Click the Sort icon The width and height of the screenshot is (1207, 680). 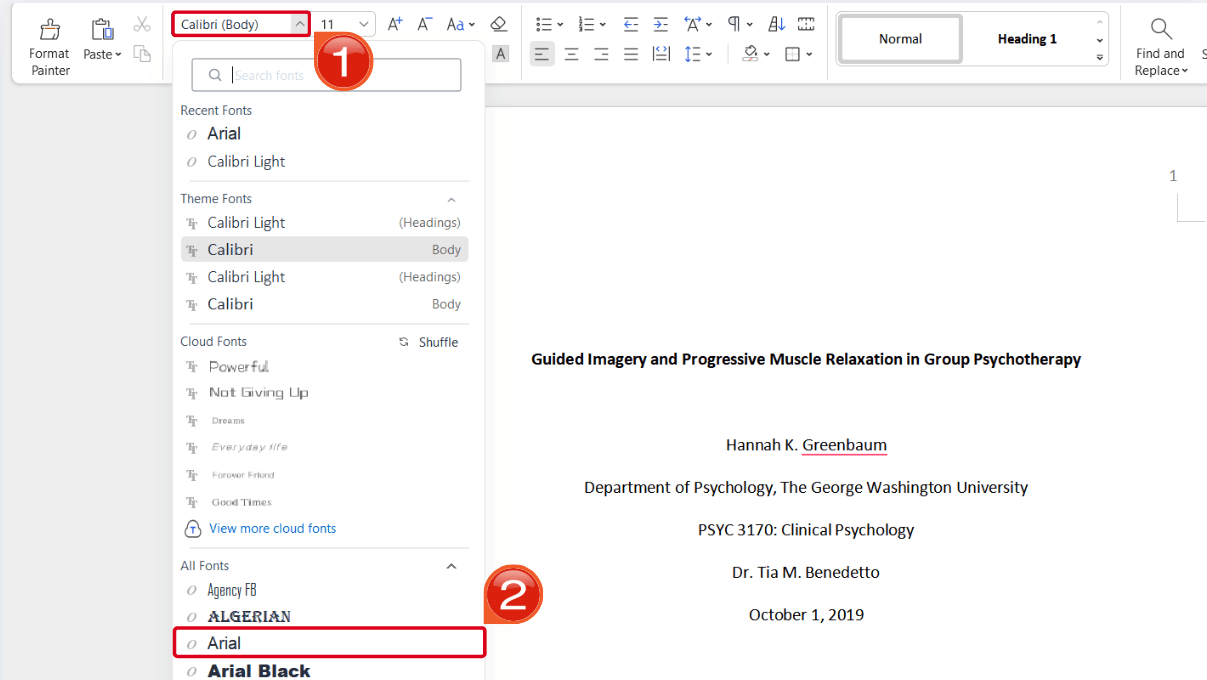pyautogui.click(x=777, y=24)
